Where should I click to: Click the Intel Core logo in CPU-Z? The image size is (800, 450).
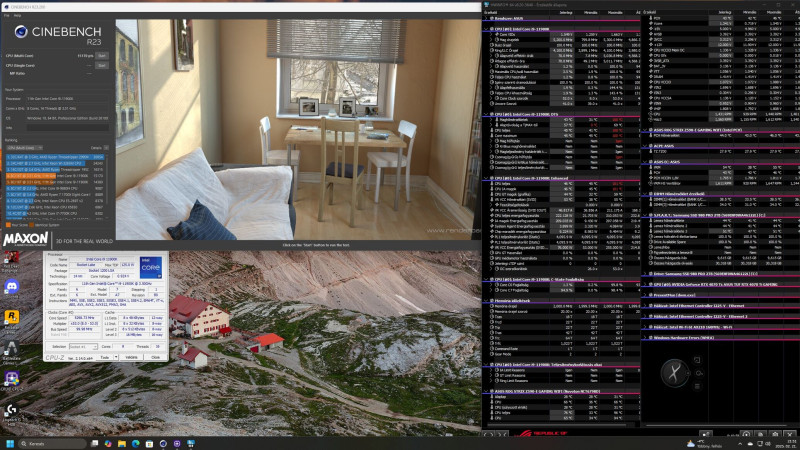click(x=151, y=268)
